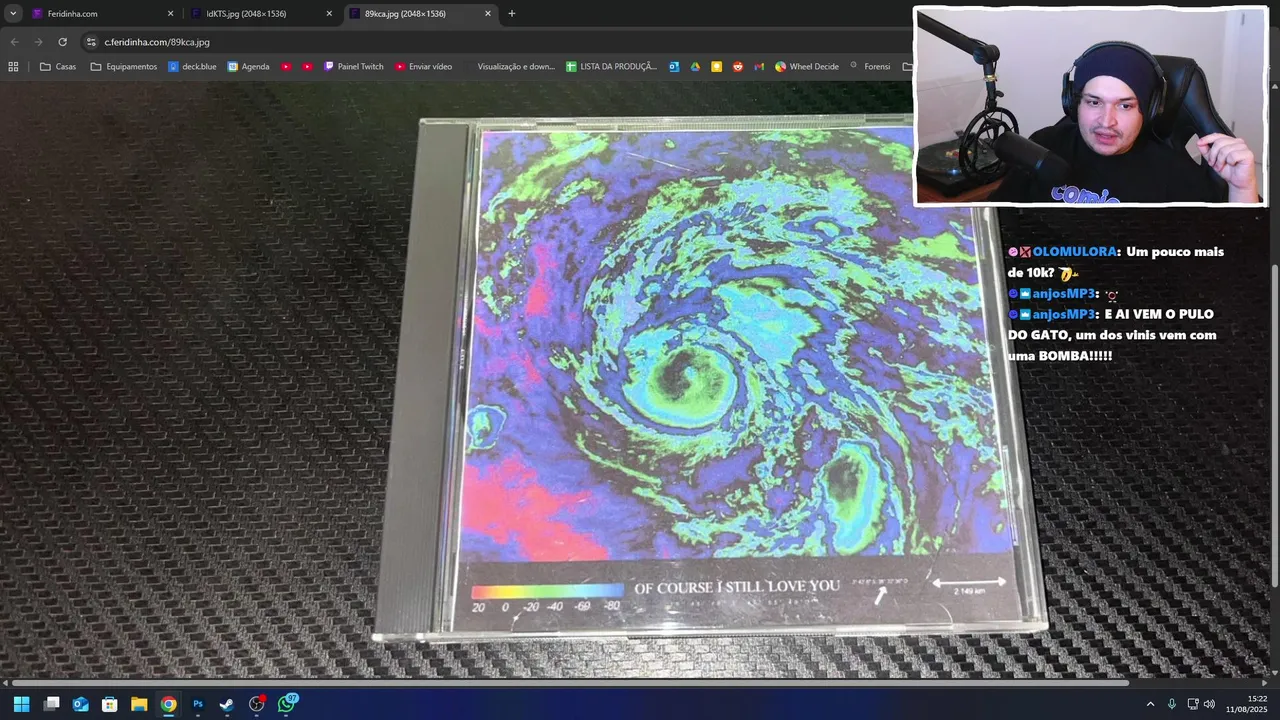Click the anjosMP3 message about PULO DO GATO
The height and width of the screenshot is (720, 1280).
tap(1113, 335)
